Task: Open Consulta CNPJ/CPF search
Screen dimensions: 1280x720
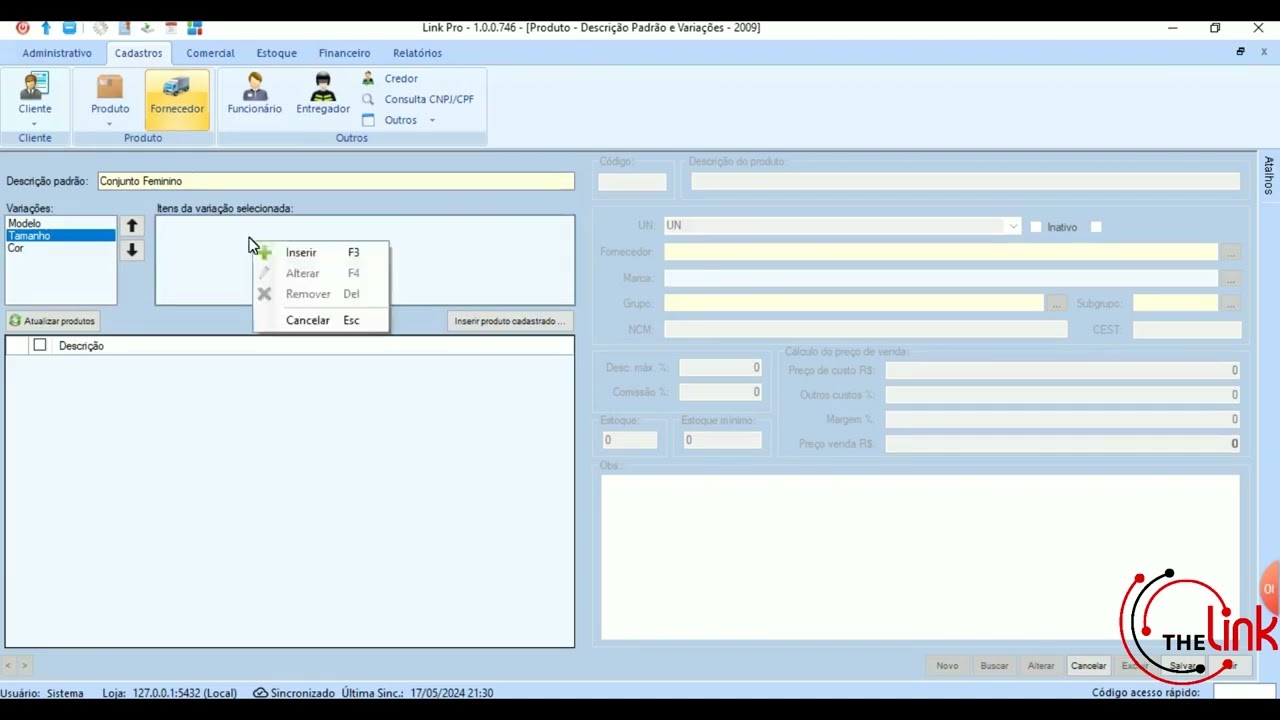Action: click(x=417, y=99)
